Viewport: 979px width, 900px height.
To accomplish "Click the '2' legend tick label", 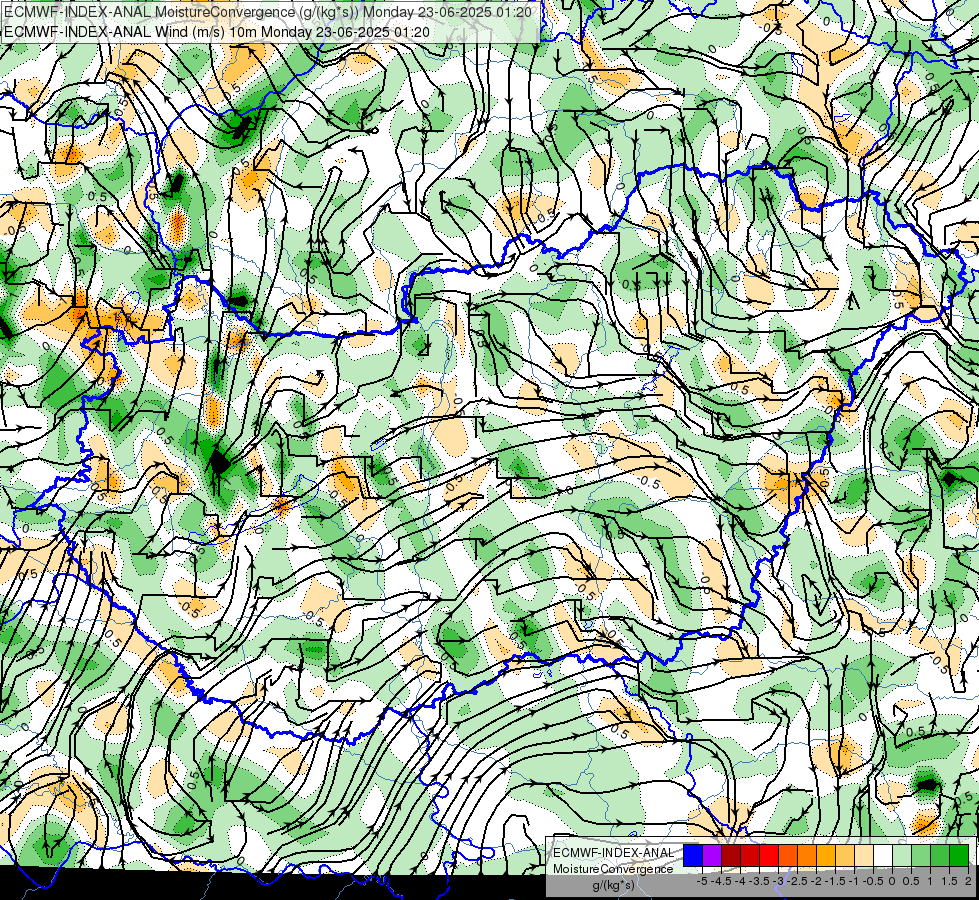I will [968, 881].
